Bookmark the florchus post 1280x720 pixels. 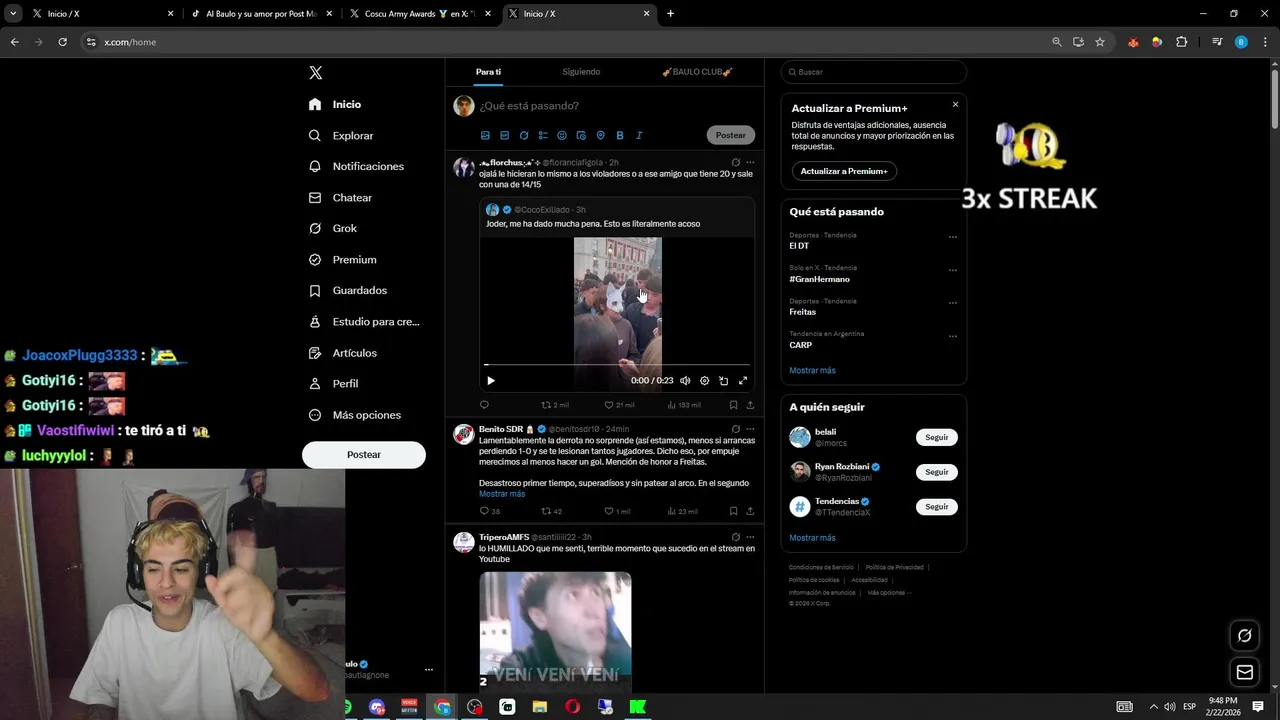click(733, 405)
